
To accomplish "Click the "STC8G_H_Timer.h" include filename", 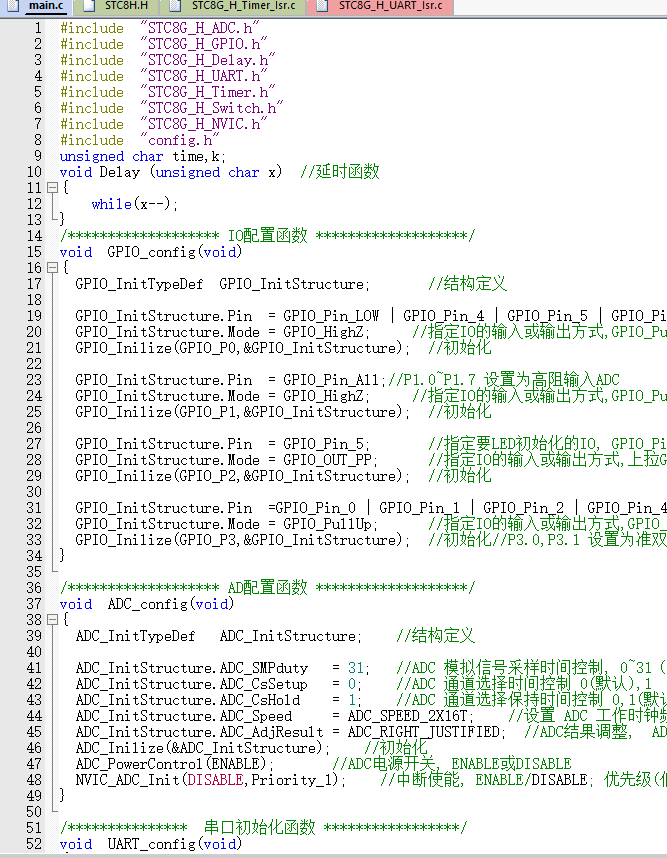I will [207, 92].
